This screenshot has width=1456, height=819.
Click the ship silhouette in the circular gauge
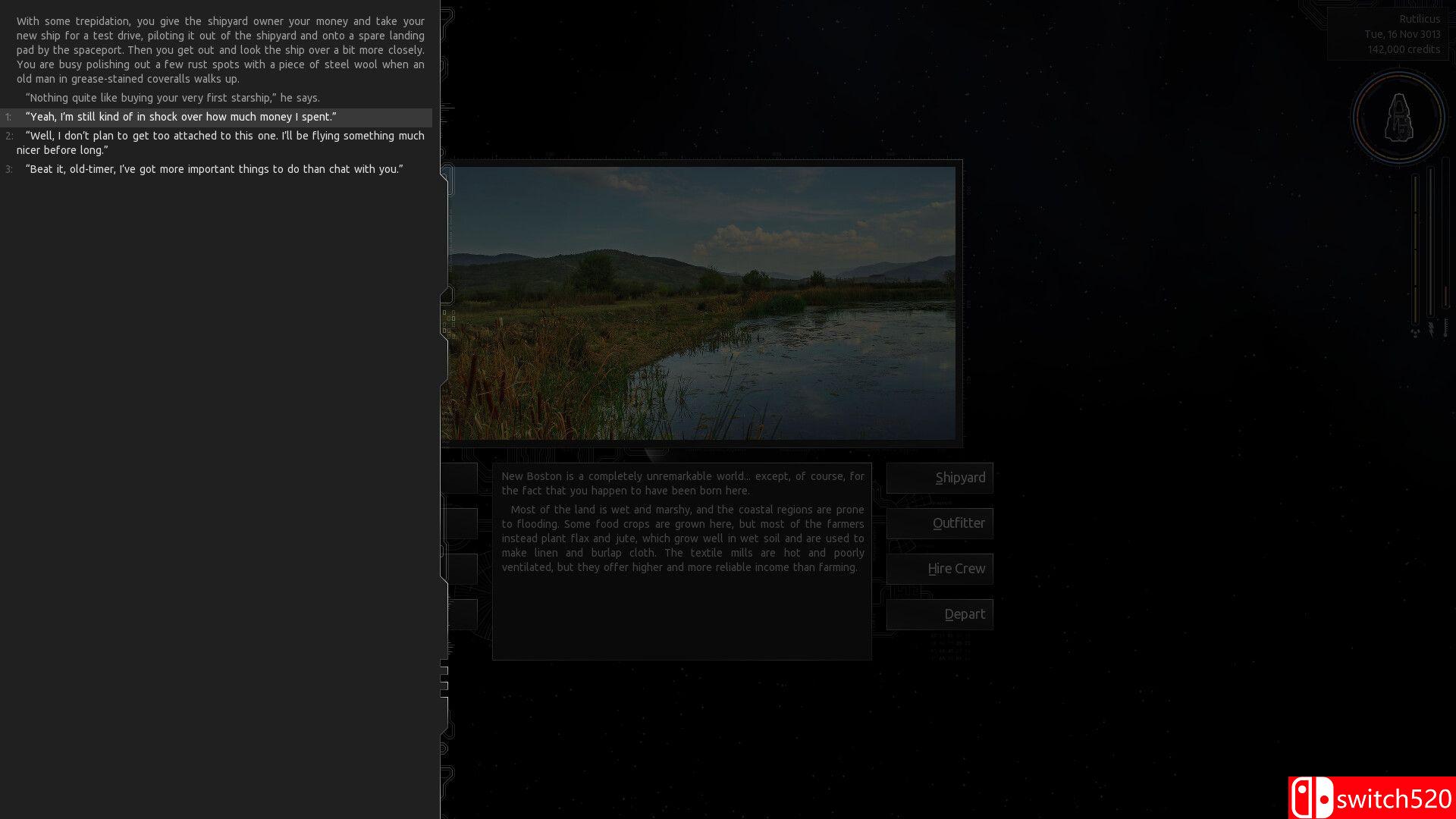[1399, 118]
